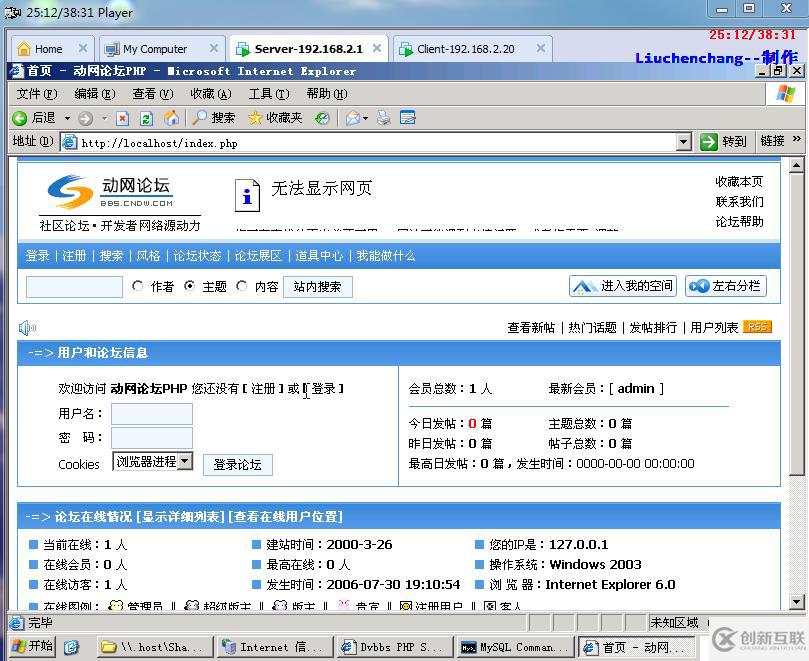Open the address bar URL dropdown
The width and height of the screenshot is (809, 661).
[x=684, y=141]
